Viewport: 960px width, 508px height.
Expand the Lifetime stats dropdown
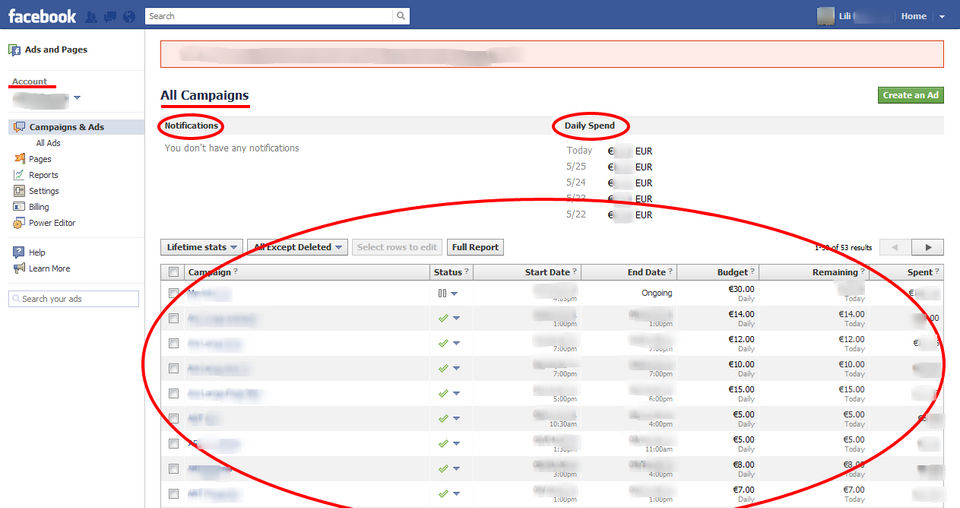pos(201,247)
